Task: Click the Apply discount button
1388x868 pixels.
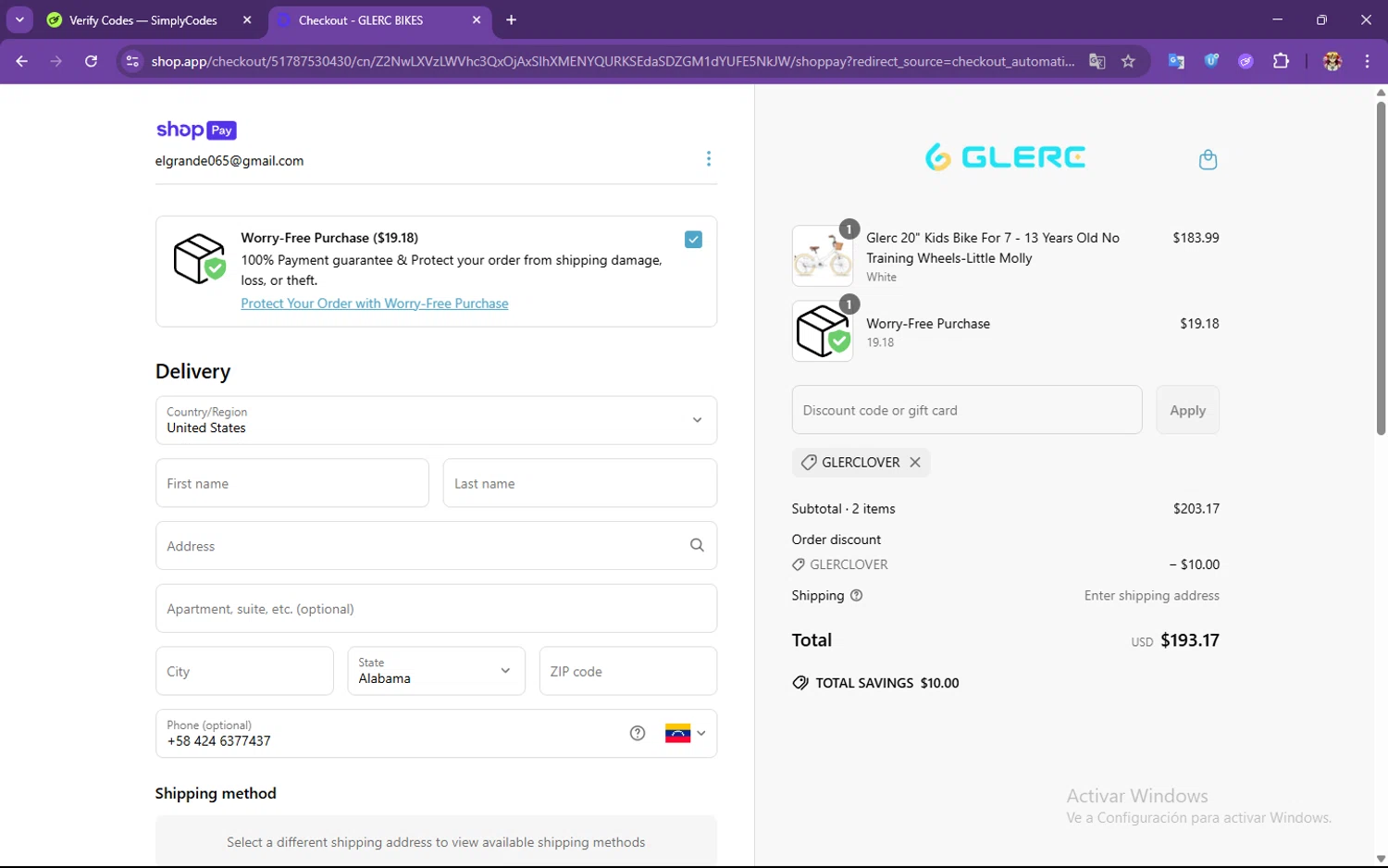Action: pyautogui.click(x=1187, y=410)
